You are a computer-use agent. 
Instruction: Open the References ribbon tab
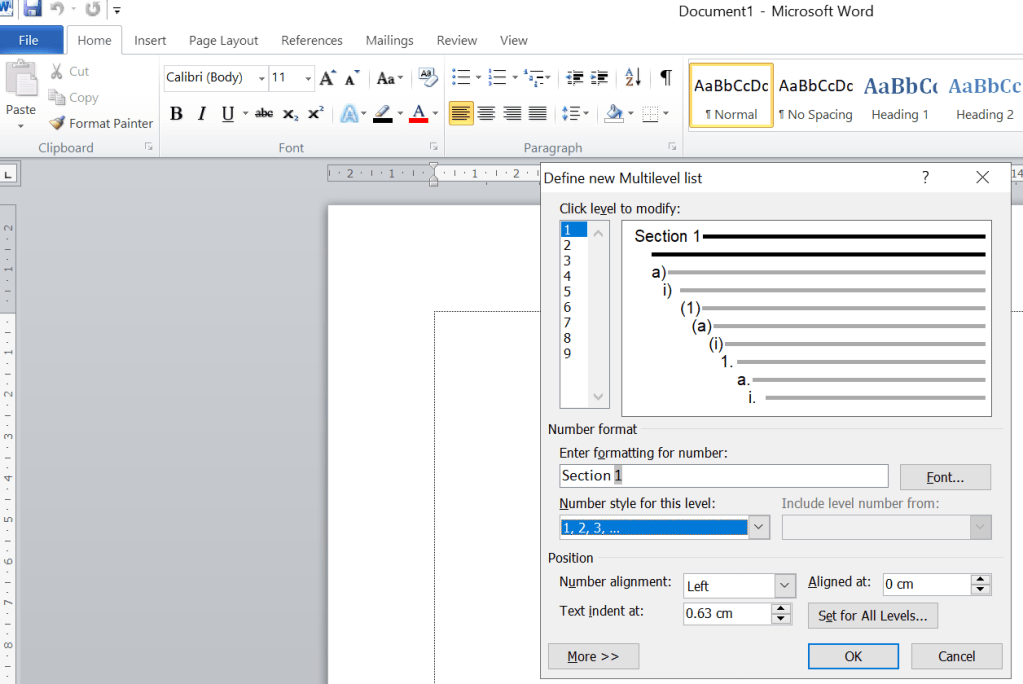pos(311,40)
